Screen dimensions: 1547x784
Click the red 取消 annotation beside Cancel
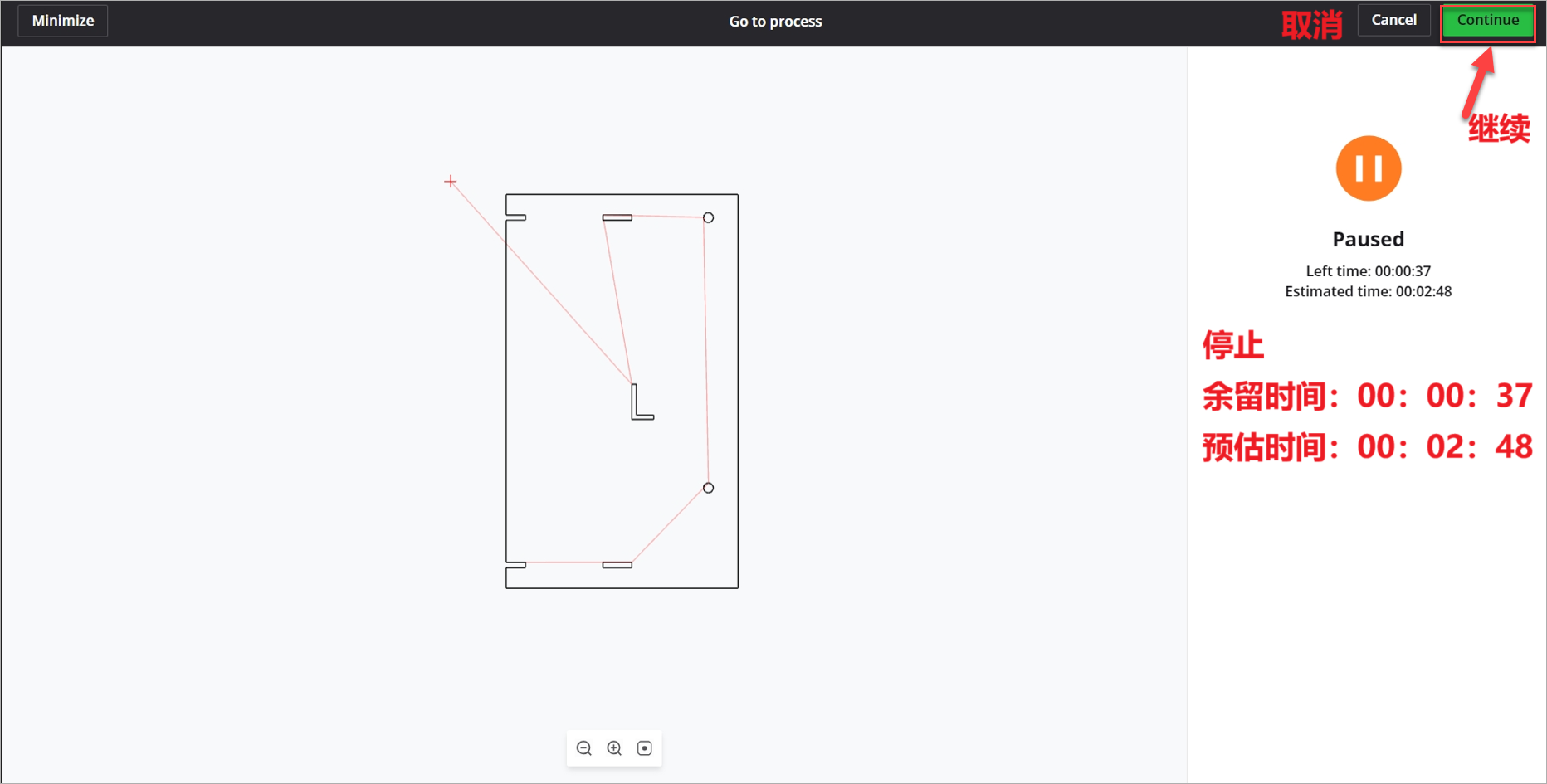coord(1311,25)
